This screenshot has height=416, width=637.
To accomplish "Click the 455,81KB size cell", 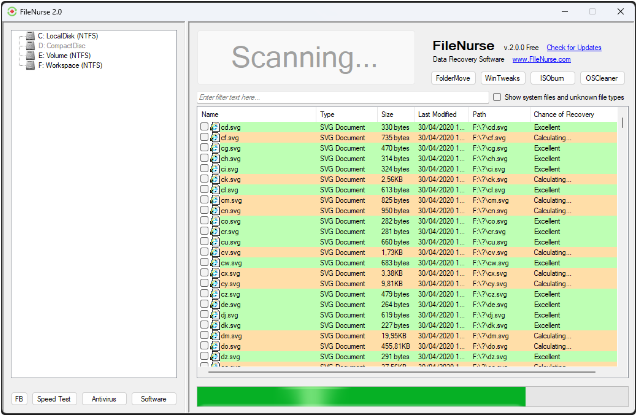I will pyautogui.click(x=396, y=346).
